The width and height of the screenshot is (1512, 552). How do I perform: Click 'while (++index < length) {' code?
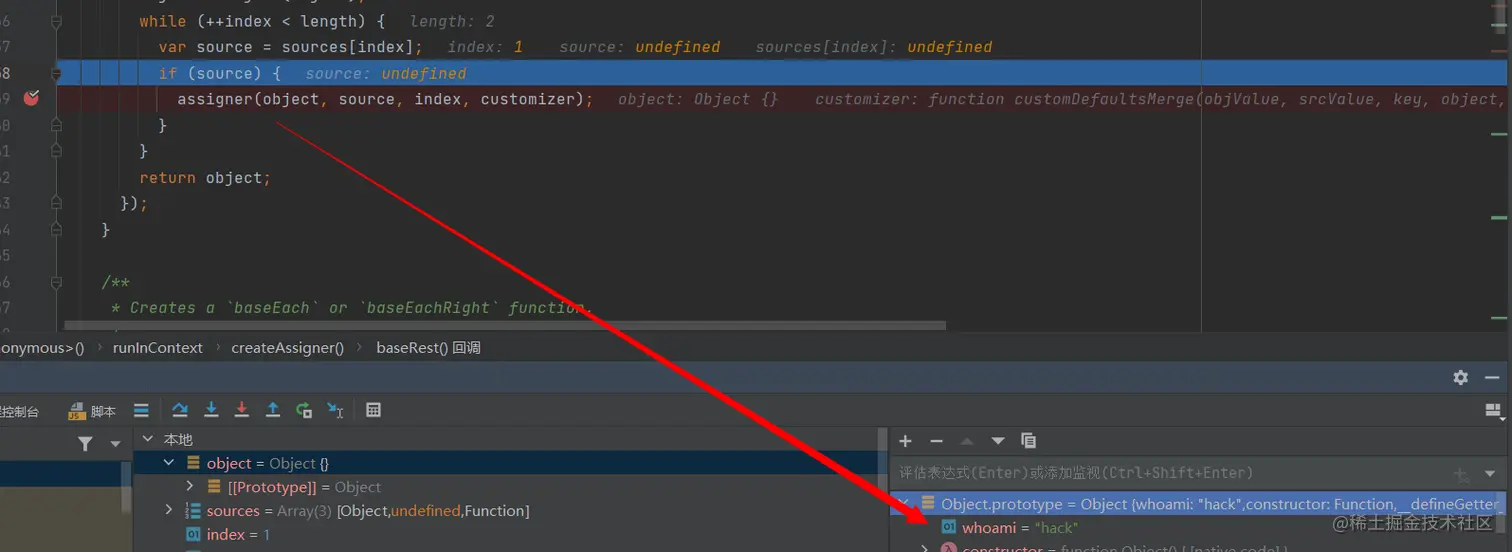[262, 21]
